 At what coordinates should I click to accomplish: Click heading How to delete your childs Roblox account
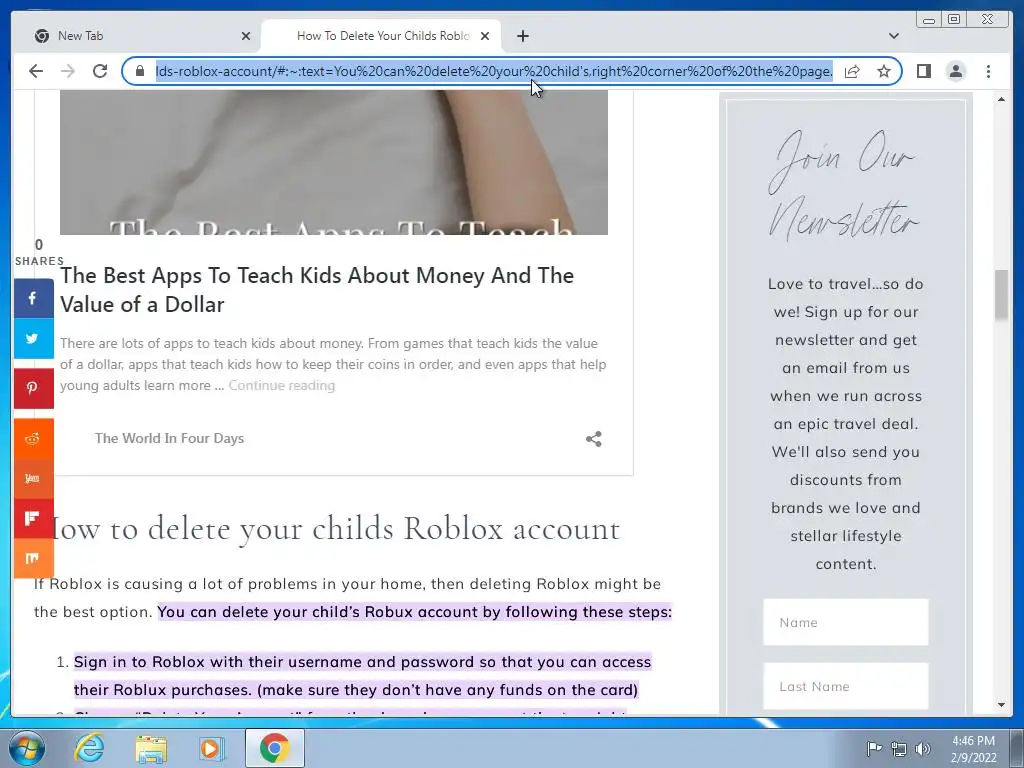point(334,528)
